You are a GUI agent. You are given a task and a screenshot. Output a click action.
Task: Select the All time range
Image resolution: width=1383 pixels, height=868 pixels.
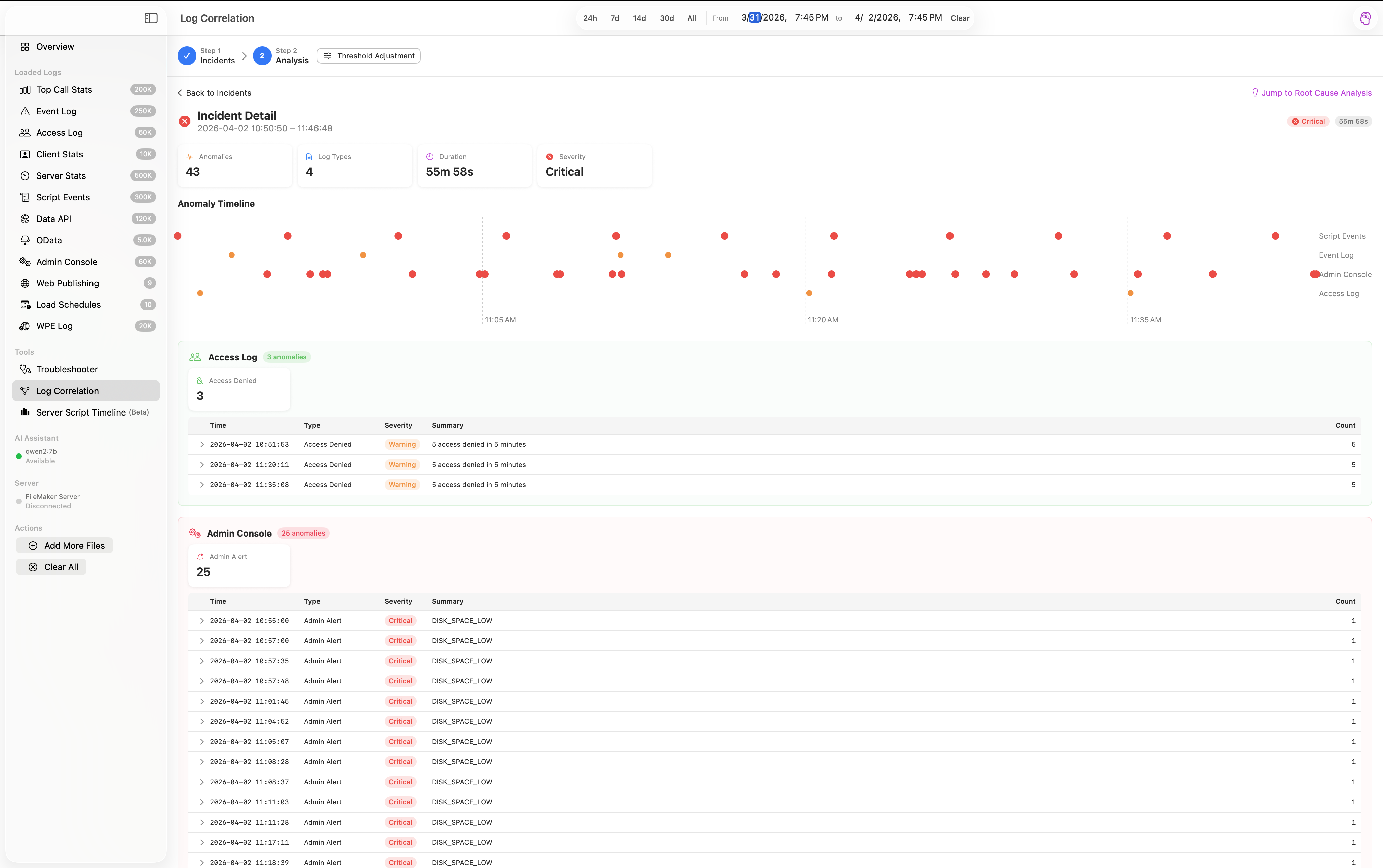click(x=691, y=18)
